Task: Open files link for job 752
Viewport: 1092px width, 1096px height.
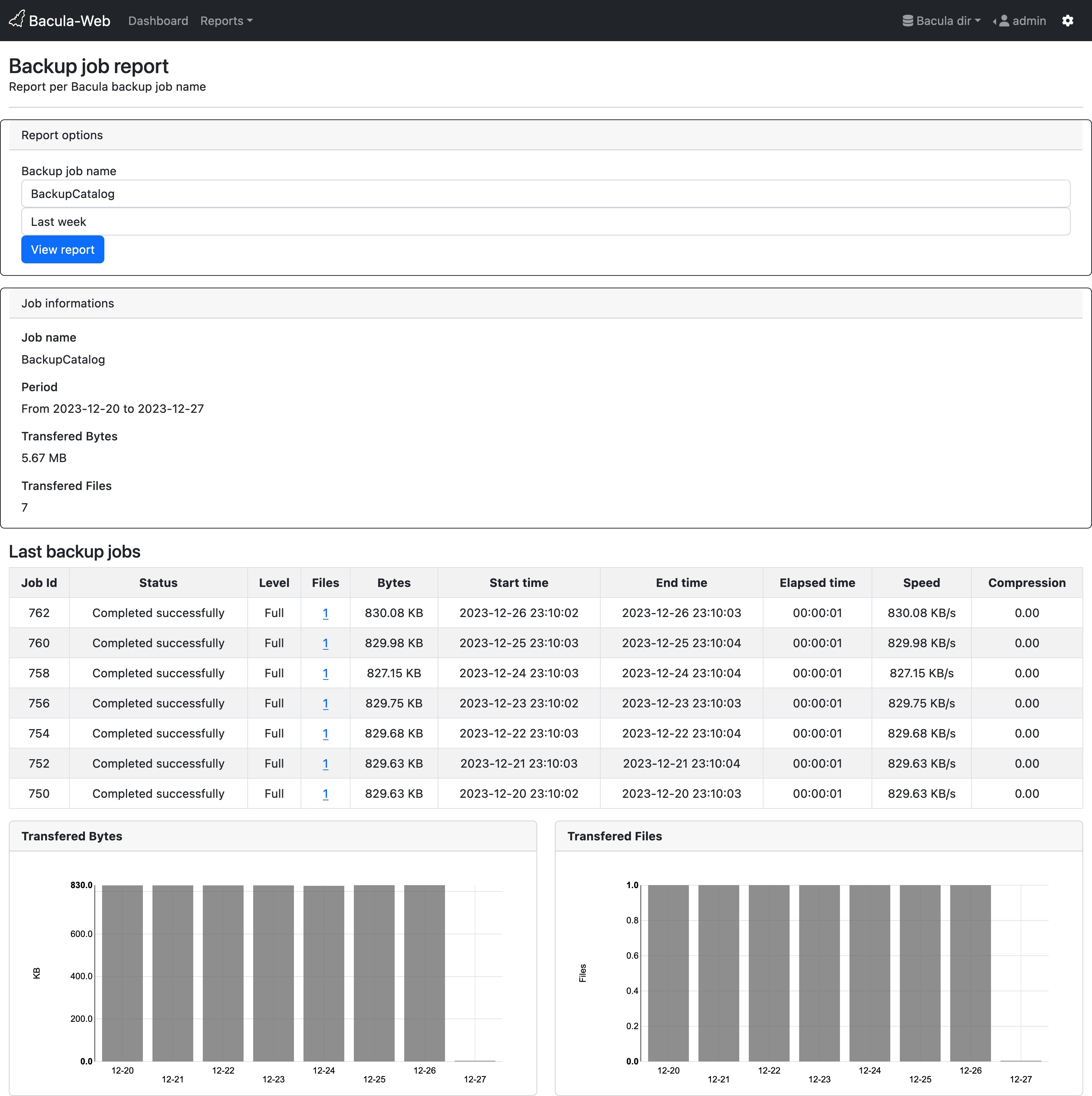Action: coord(325,764)
